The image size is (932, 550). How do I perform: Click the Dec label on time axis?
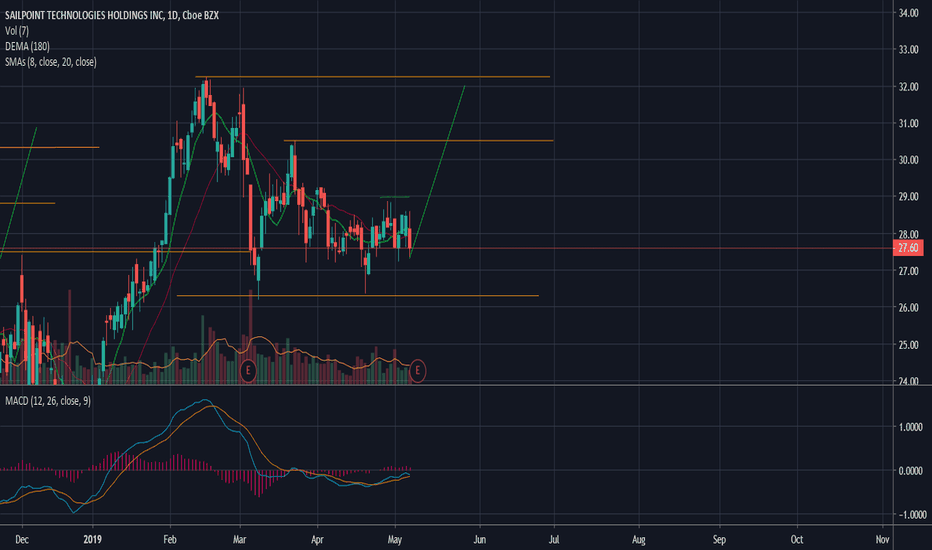point(22,540)
